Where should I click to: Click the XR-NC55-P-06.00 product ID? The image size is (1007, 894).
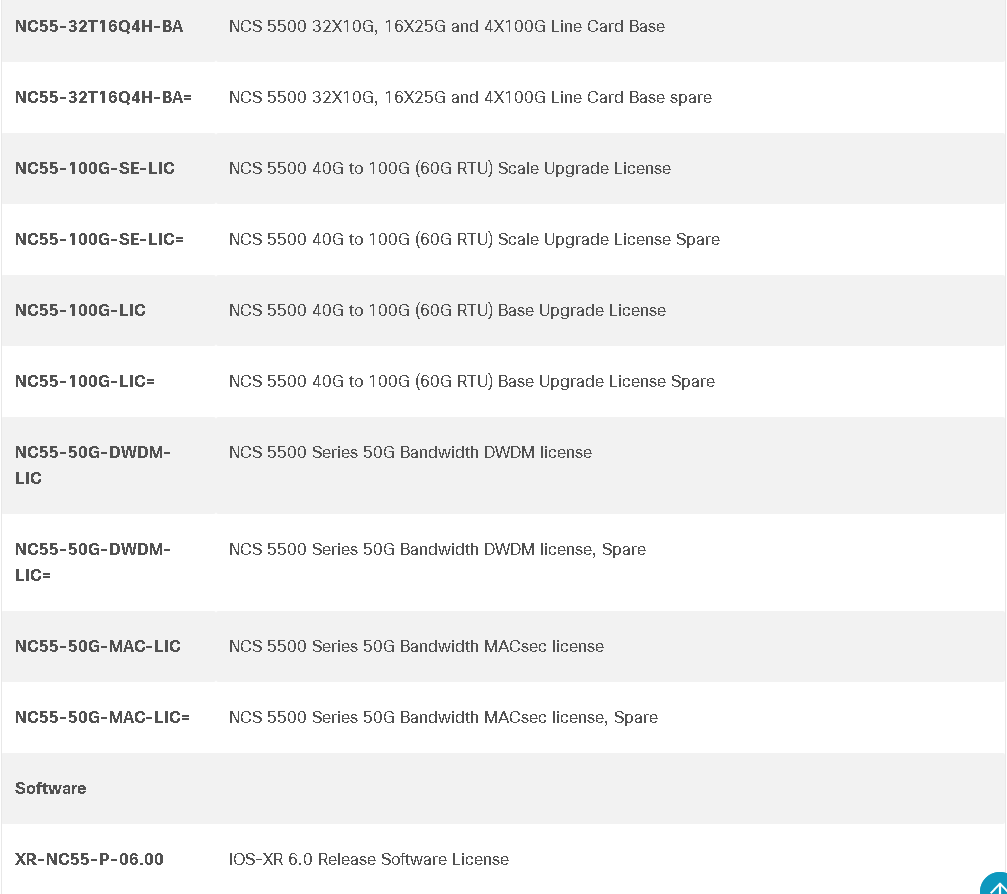(x=89, y=859)
